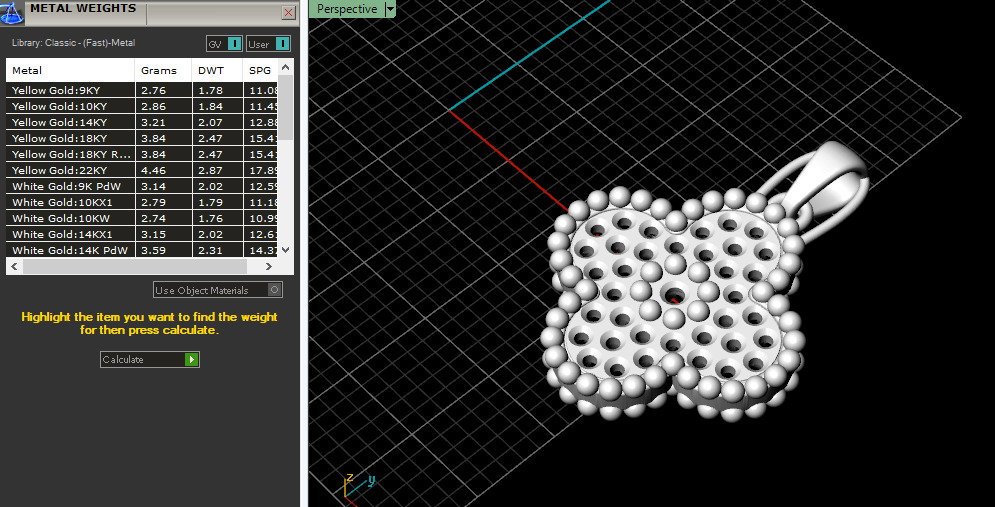995x507 pixels.
Task: Click the Metal Weights scale icon
Action: (x=11, y=13)
